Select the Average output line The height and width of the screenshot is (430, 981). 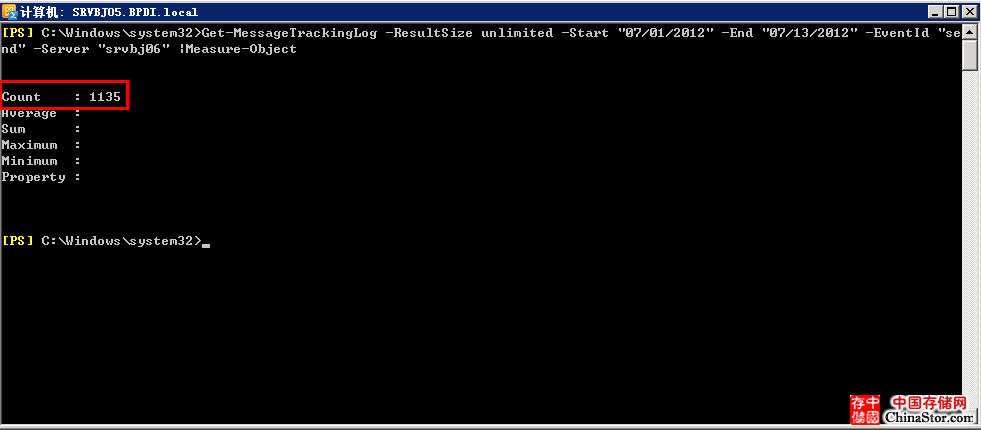(41, 113)
